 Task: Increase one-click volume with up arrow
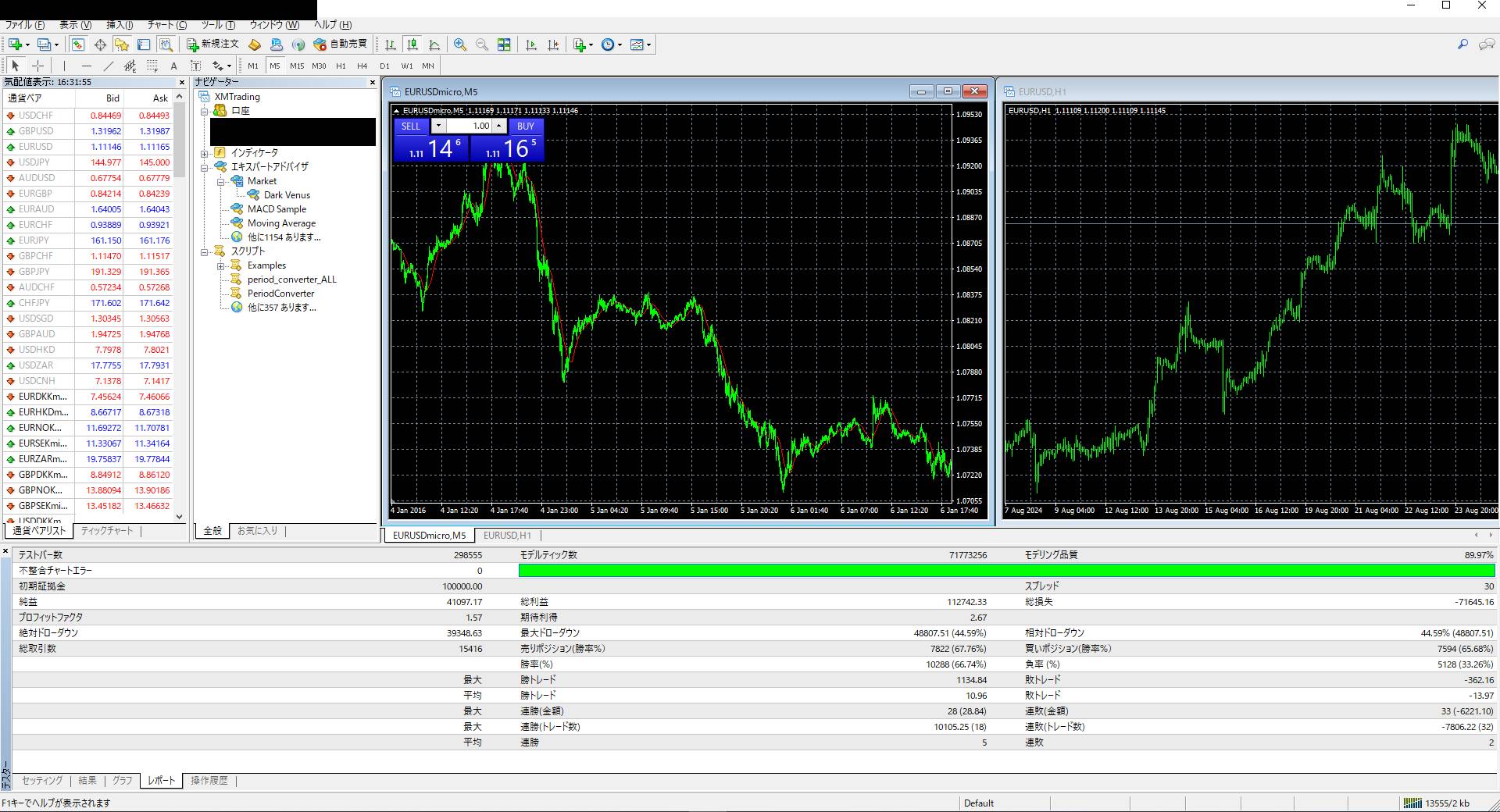[x=499, y=126]
